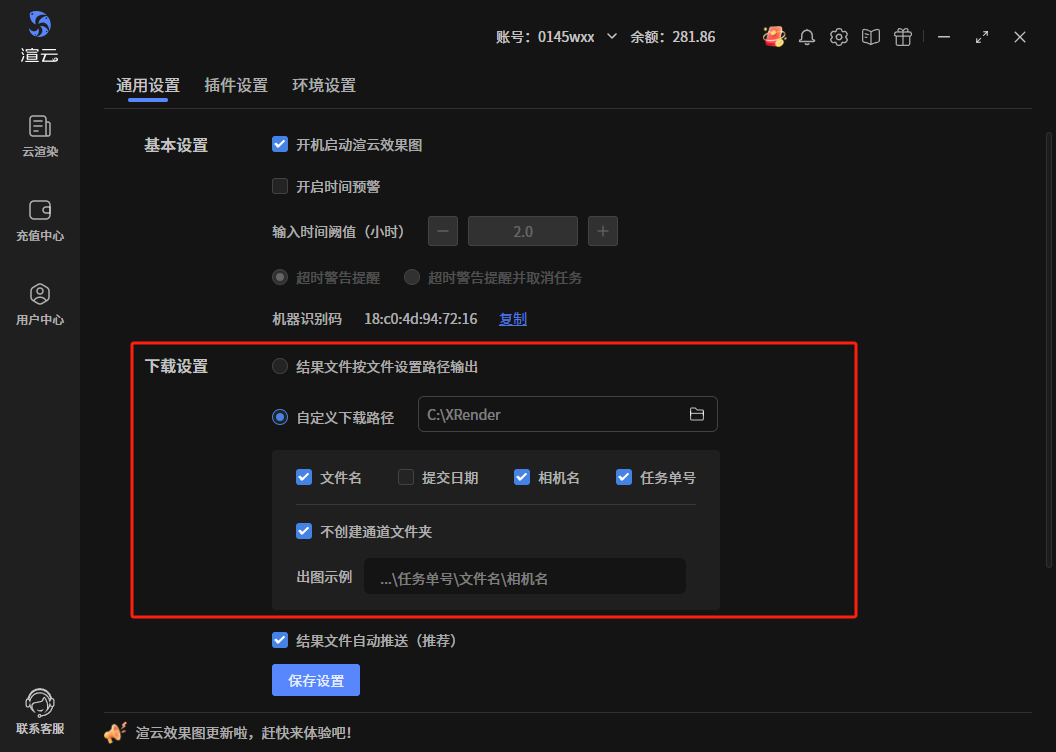Image resolution: width=1056 pixels, height=752 pixels.
Task: Browse folder for custom download path
Action: (x=697, y=415)
